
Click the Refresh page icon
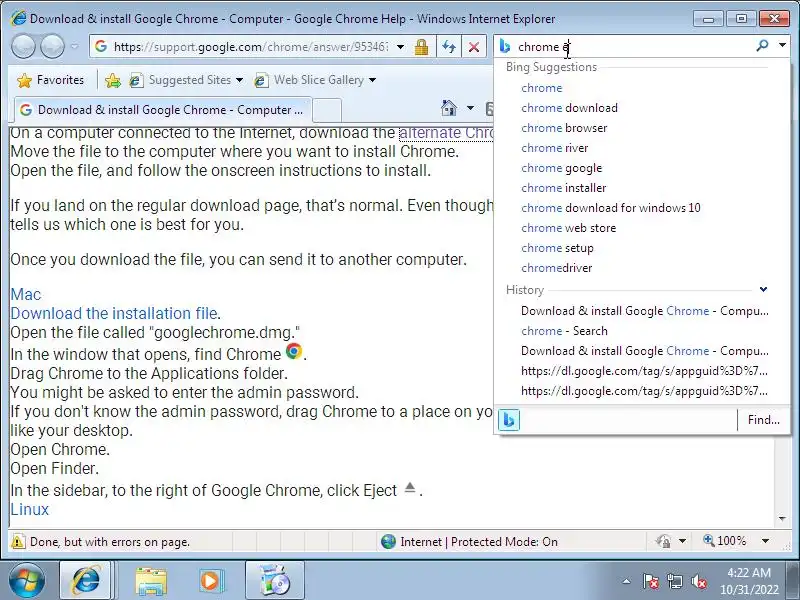(x=449, y=47)
